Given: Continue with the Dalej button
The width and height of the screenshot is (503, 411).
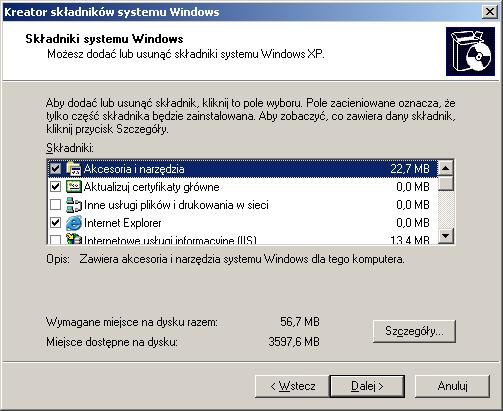Looking at the screenshot, I should click(367, 386).
